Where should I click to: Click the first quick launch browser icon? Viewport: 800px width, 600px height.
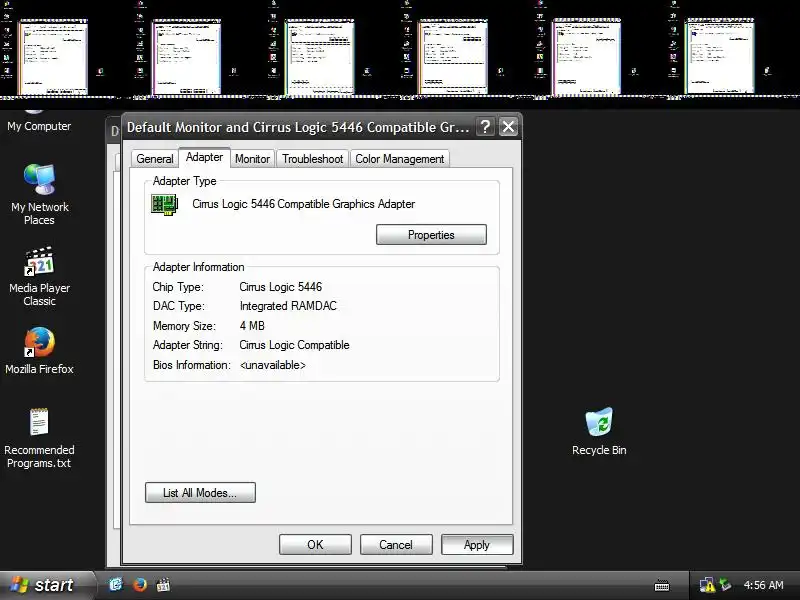pyautogui.click(x=116, y=585)
